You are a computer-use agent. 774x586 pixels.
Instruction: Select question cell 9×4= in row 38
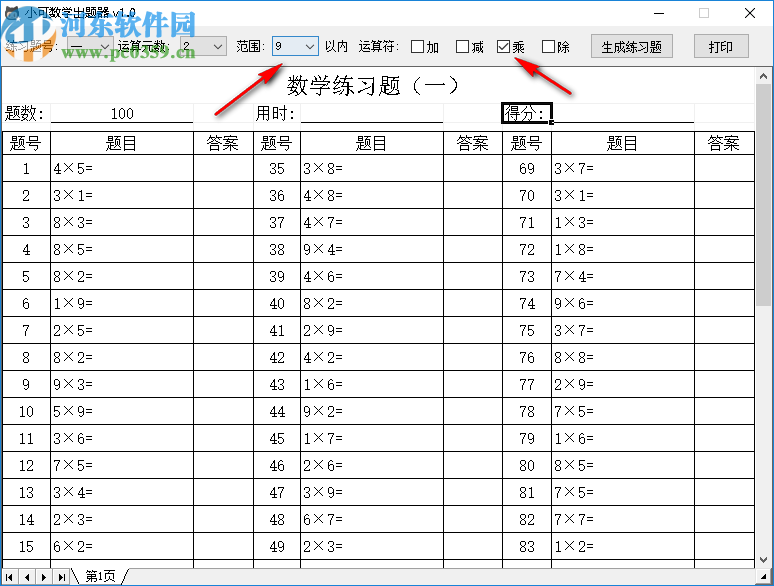[x=372, y=249]
